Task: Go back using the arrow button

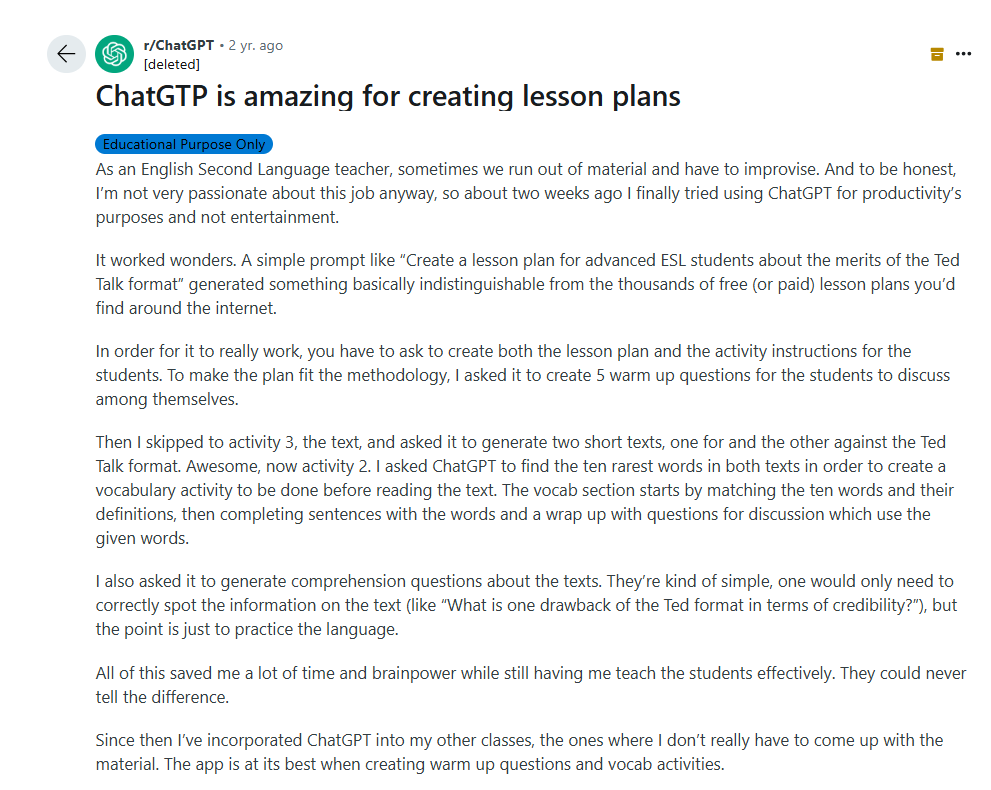Action: (66, 54)
